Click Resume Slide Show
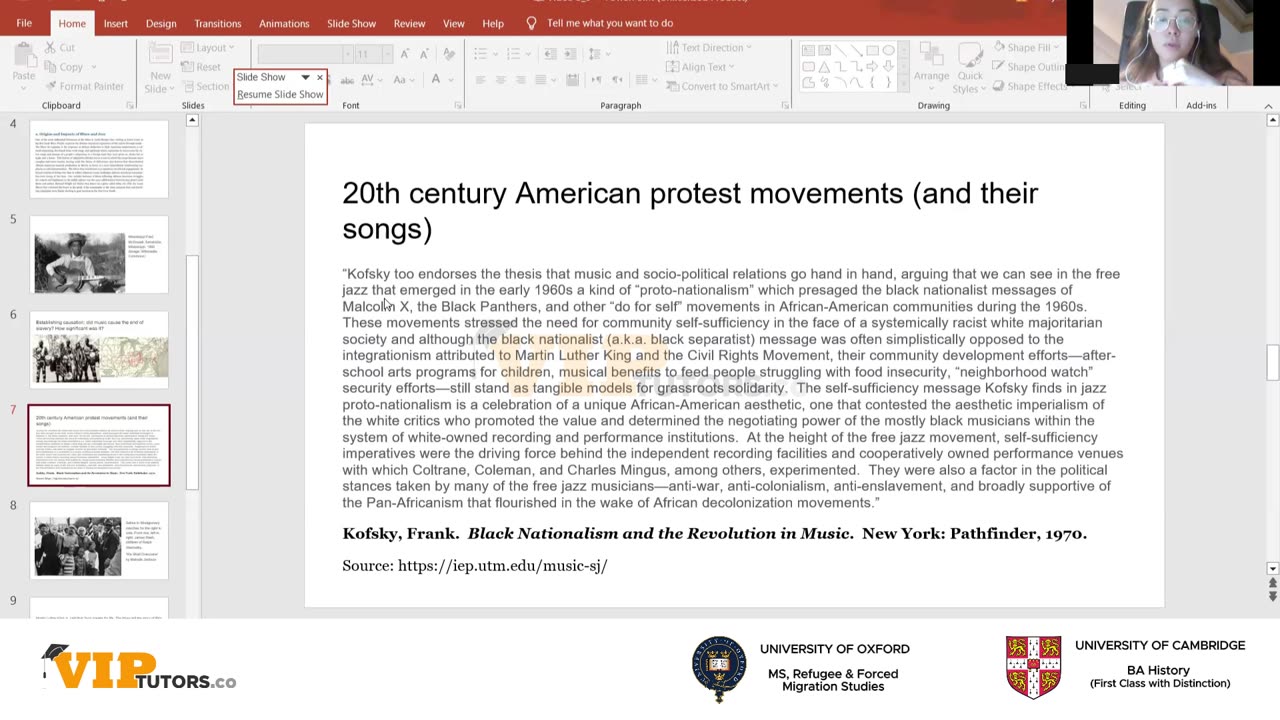The height and width of the screenshot is (720, 1280). [x=280, y=94]
